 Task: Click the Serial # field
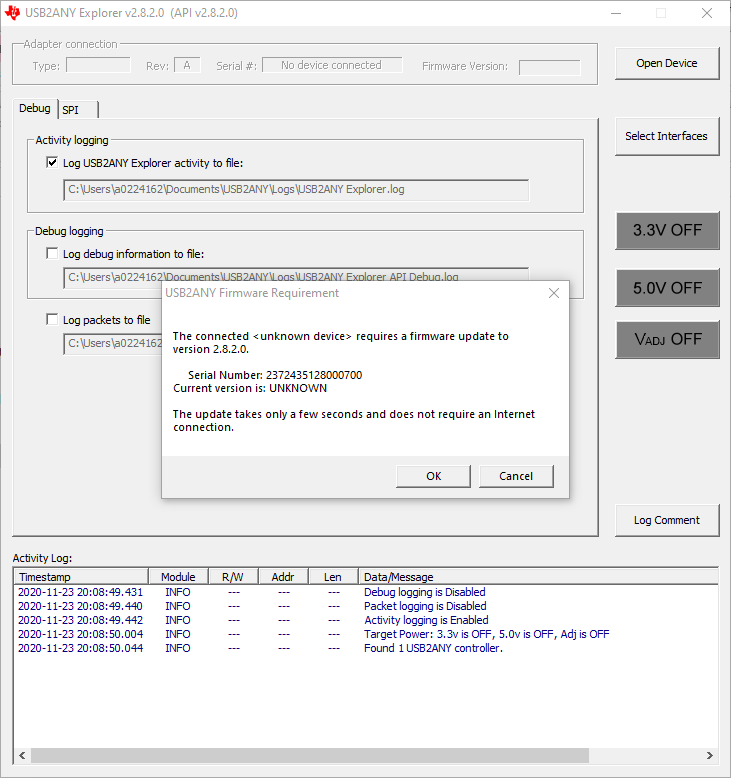point(332,65)
